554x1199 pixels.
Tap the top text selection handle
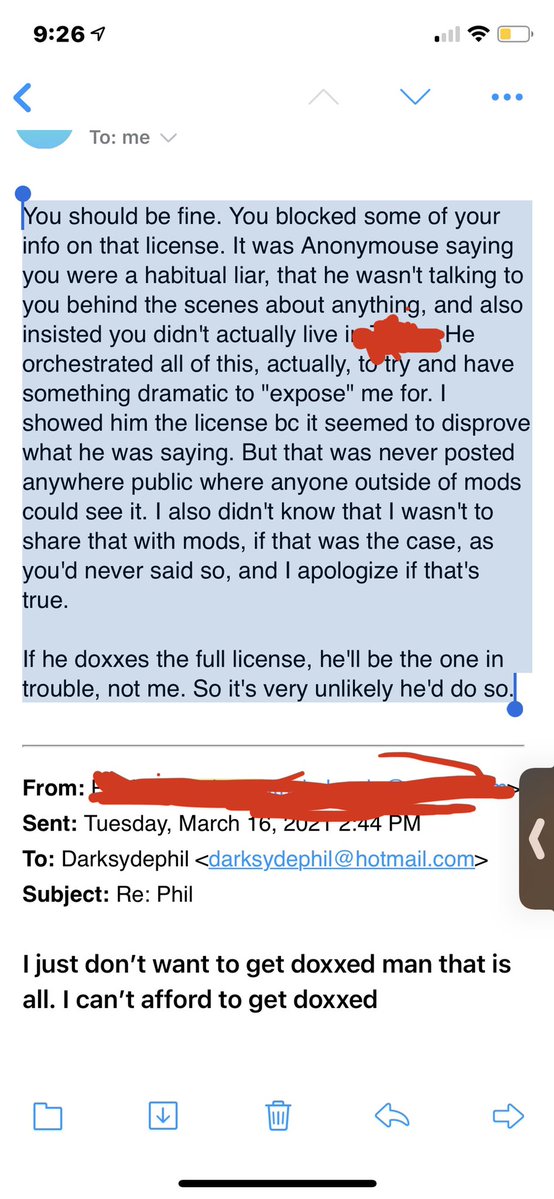[x=23, y=196]
